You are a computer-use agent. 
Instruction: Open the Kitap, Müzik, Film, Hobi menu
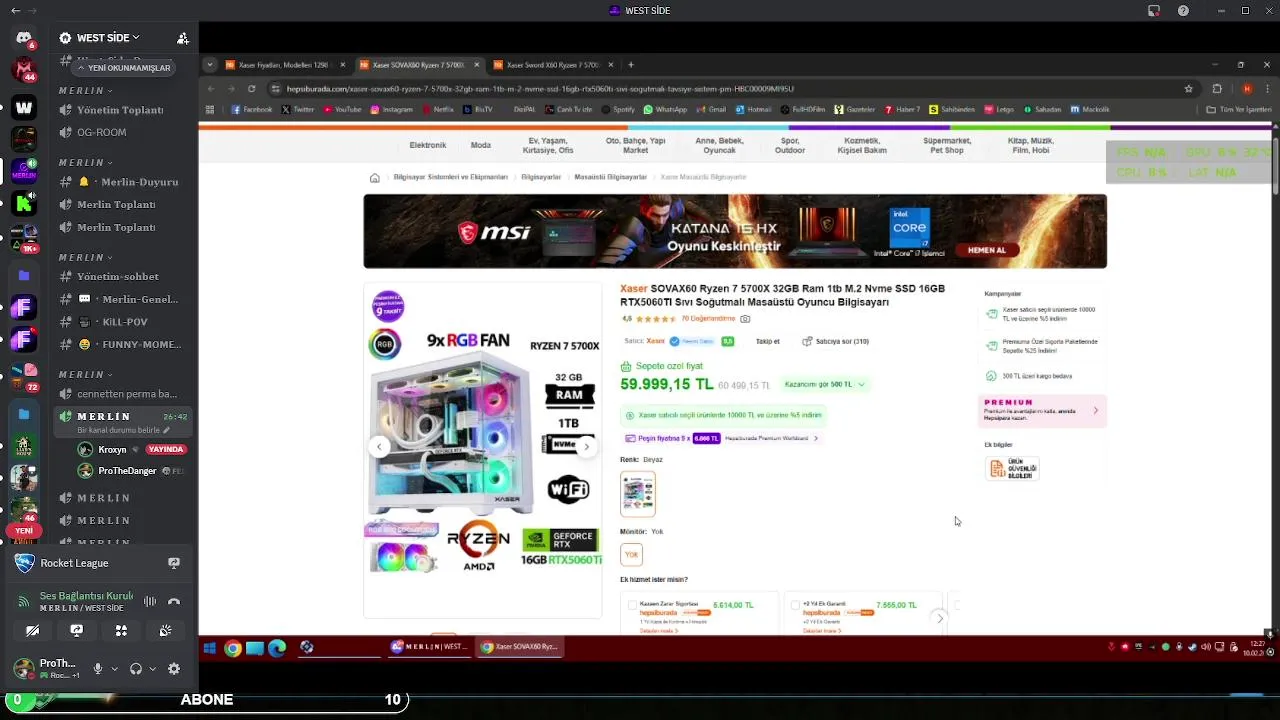(x=1031, y=146)
